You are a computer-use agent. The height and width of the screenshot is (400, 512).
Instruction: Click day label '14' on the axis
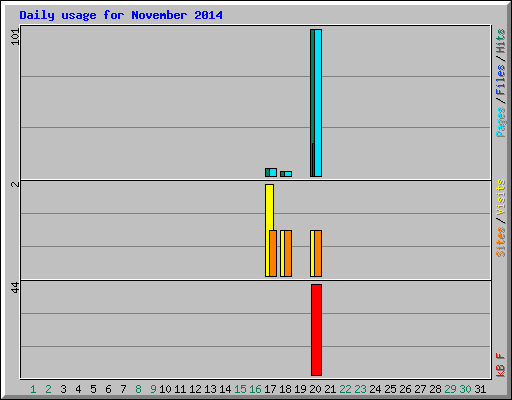click(225, 389)
